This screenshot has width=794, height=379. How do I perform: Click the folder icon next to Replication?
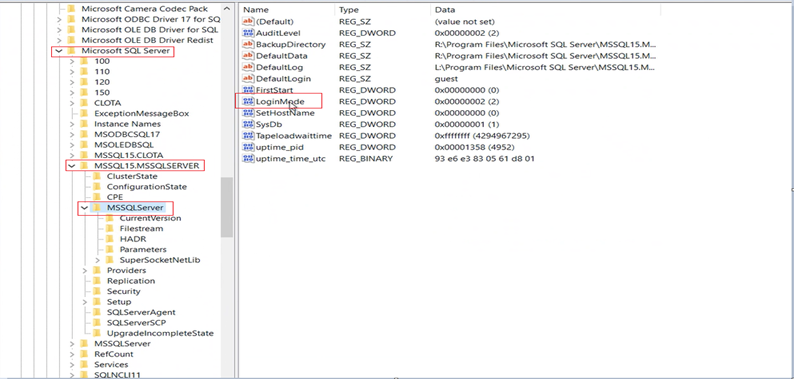point(97,281)
